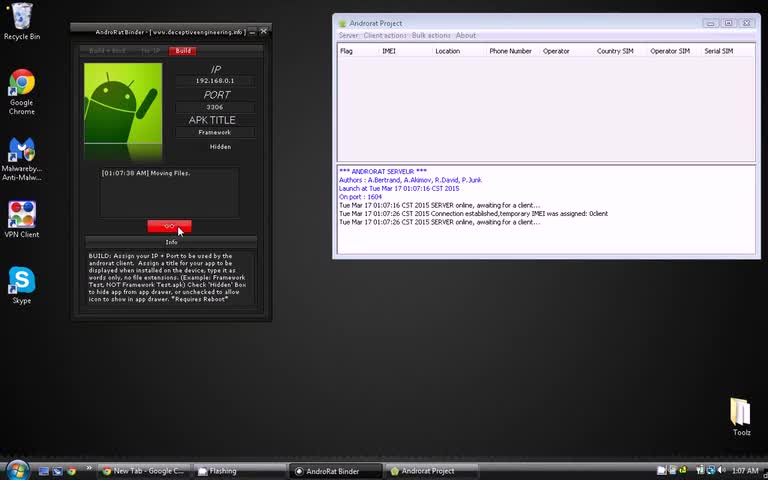Click Show Desktop quick launch icon
Screen dimensions: 768x480
tap(44, 471)
